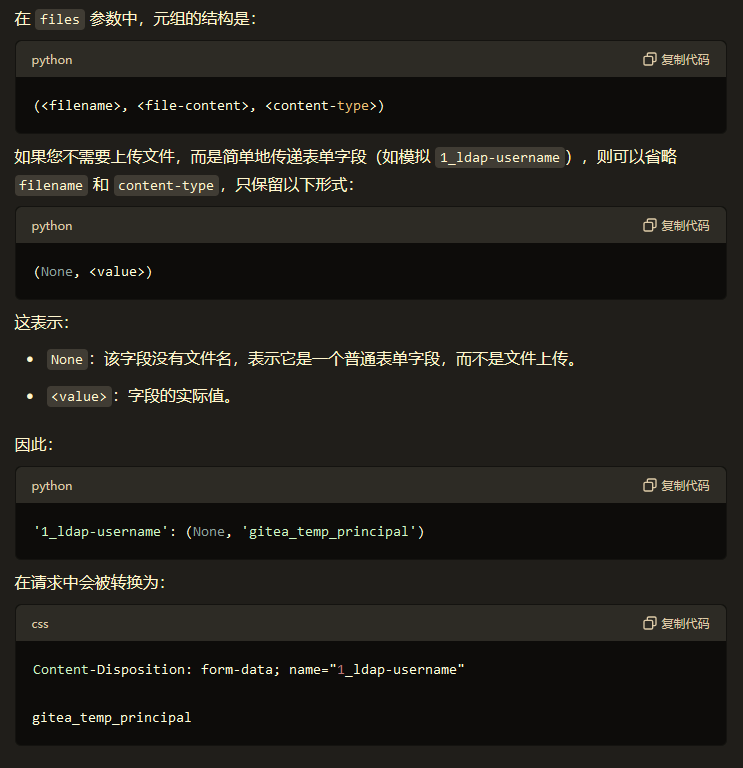Click copy icon for the (None, <value>) code block
This screenshot has width=743, height=768.
(x=650, y=226)
